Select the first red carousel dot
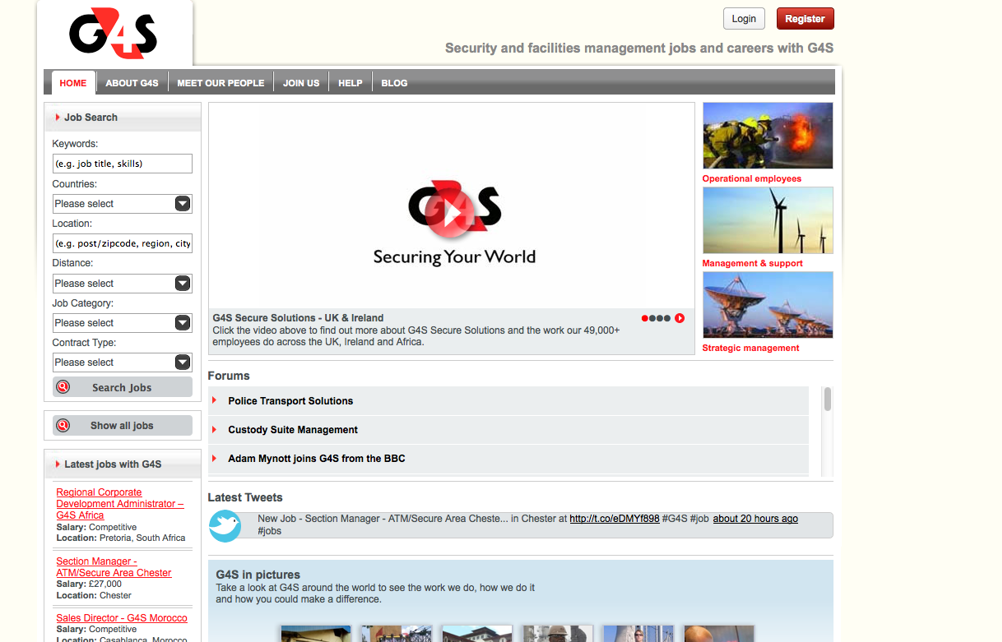This screenshot has width=1002, height=642. pos(645,318)
